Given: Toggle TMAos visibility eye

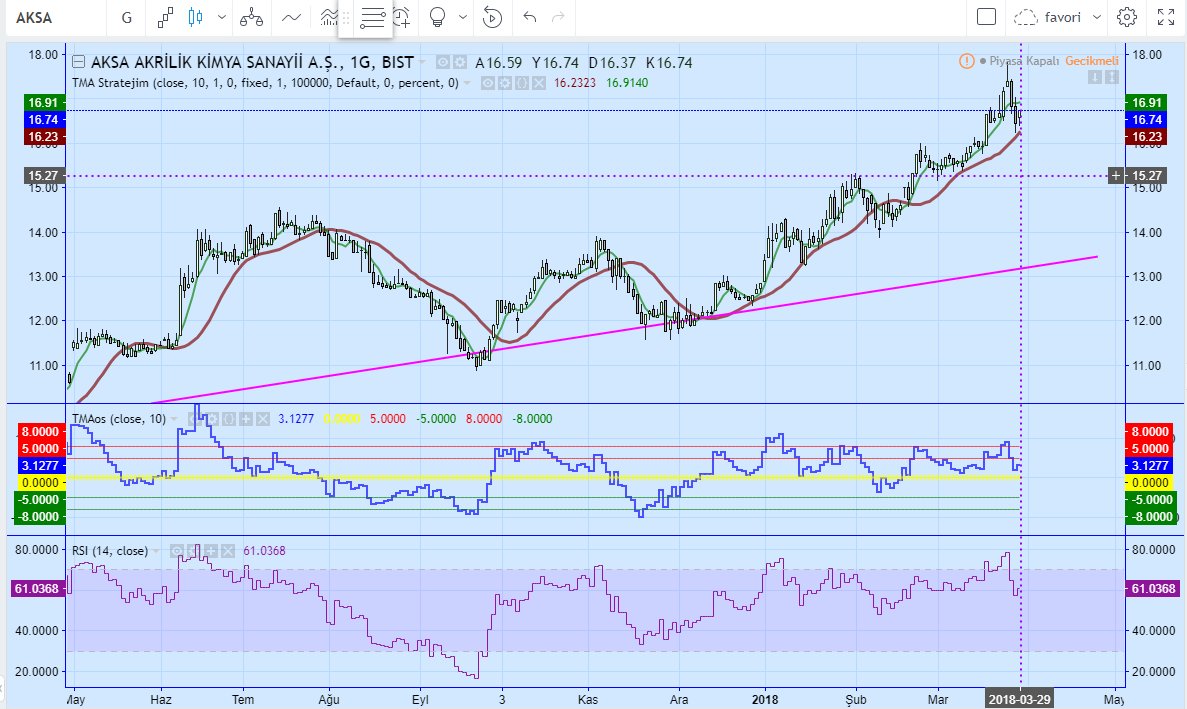Looking at the screenshot, I should (193, 418).
